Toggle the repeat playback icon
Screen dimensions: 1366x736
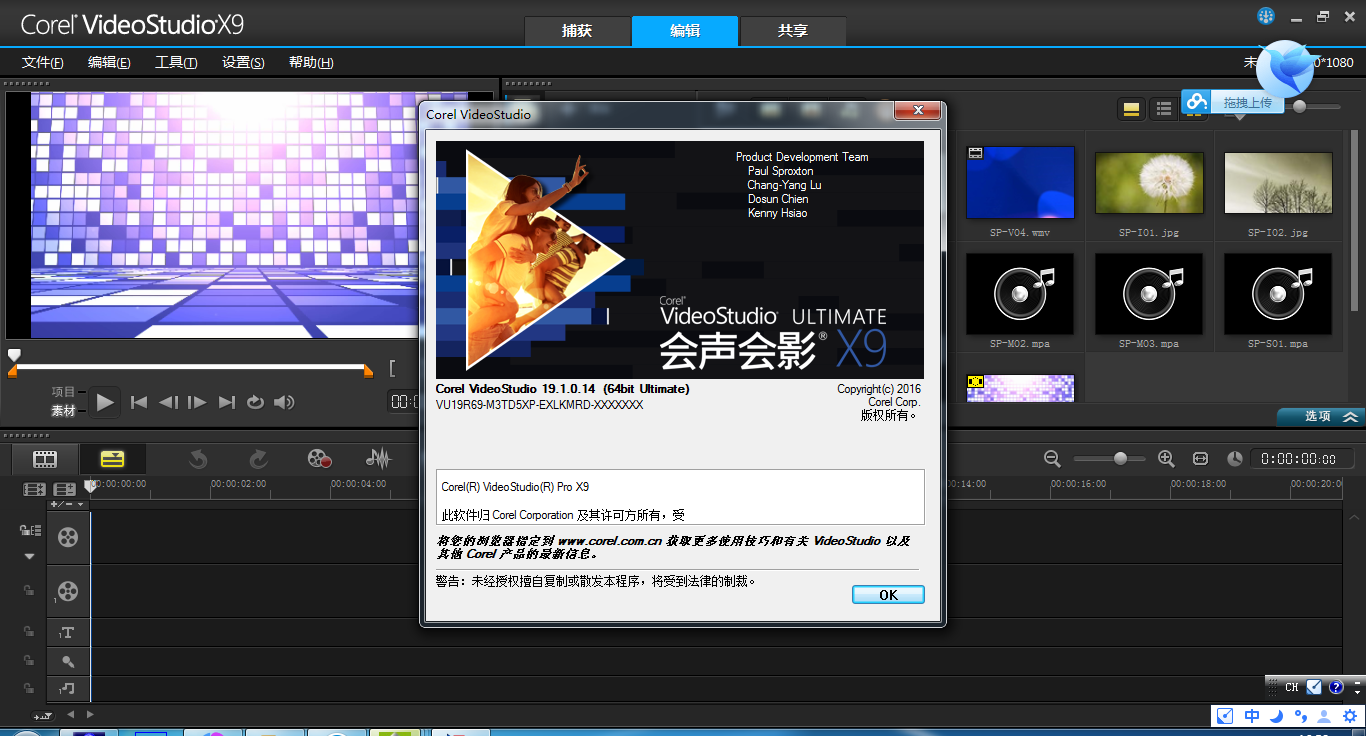(255, 402)
